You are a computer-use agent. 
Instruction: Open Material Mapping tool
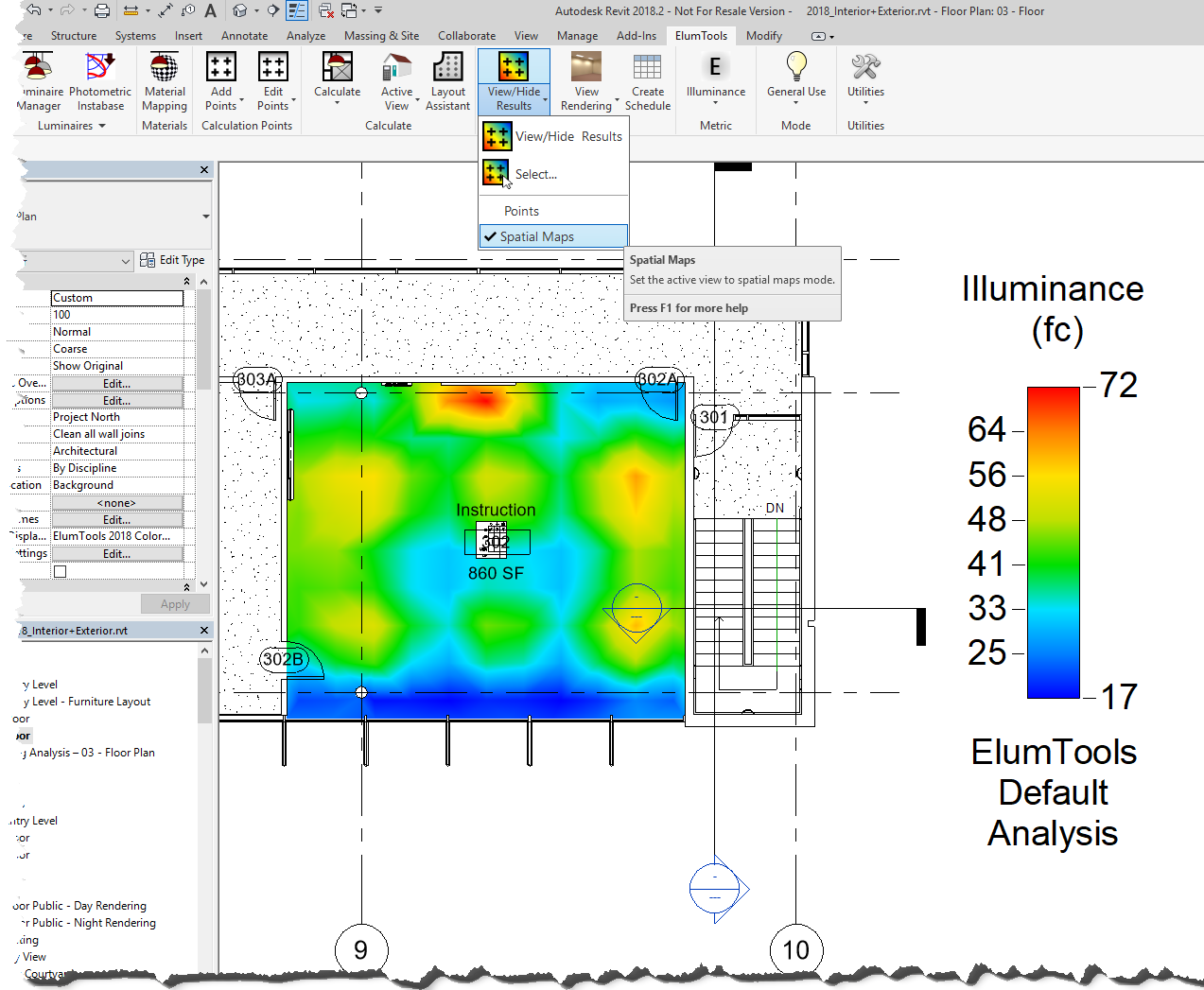pyautogui.click(x=165, y=81)
